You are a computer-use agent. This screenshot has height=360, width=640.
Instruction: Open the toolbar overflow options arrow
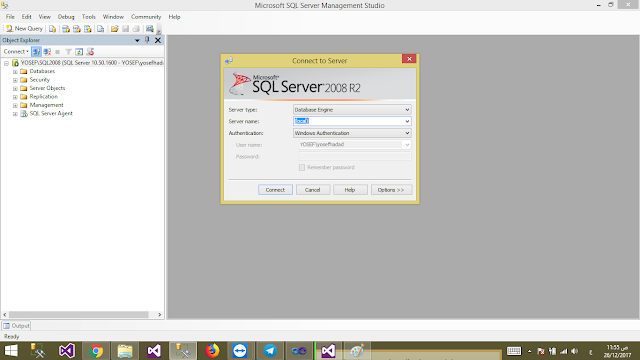pyautogui.click(x=159, y=30)
